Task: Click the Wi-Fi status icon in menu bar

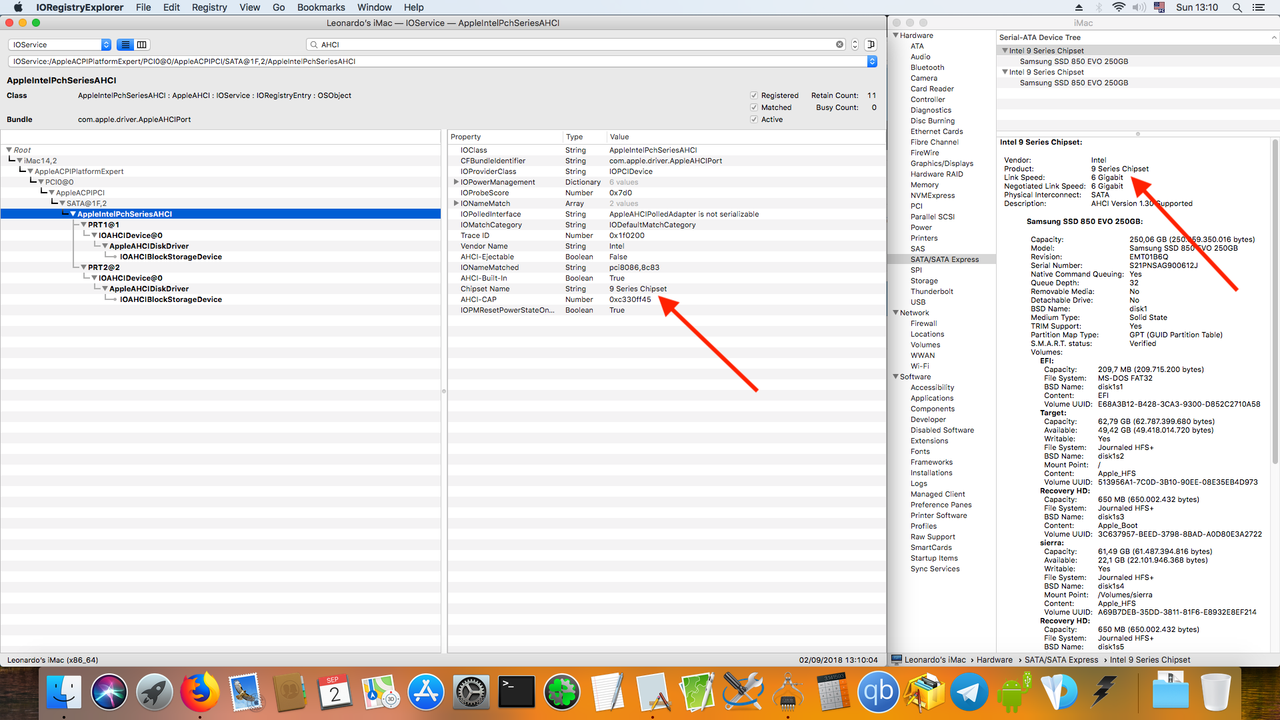Action: coord(1118,7)
